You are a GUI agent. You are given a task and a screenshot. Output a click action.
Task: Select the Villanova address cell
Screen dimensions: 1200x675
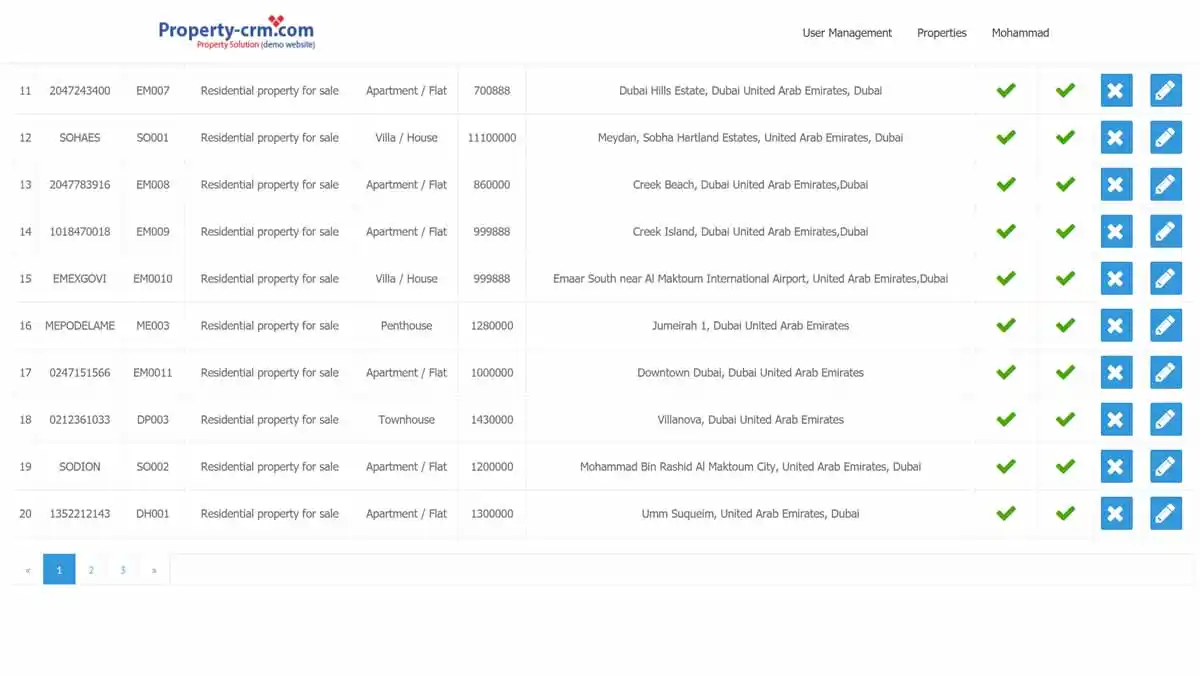coord(750,420)
